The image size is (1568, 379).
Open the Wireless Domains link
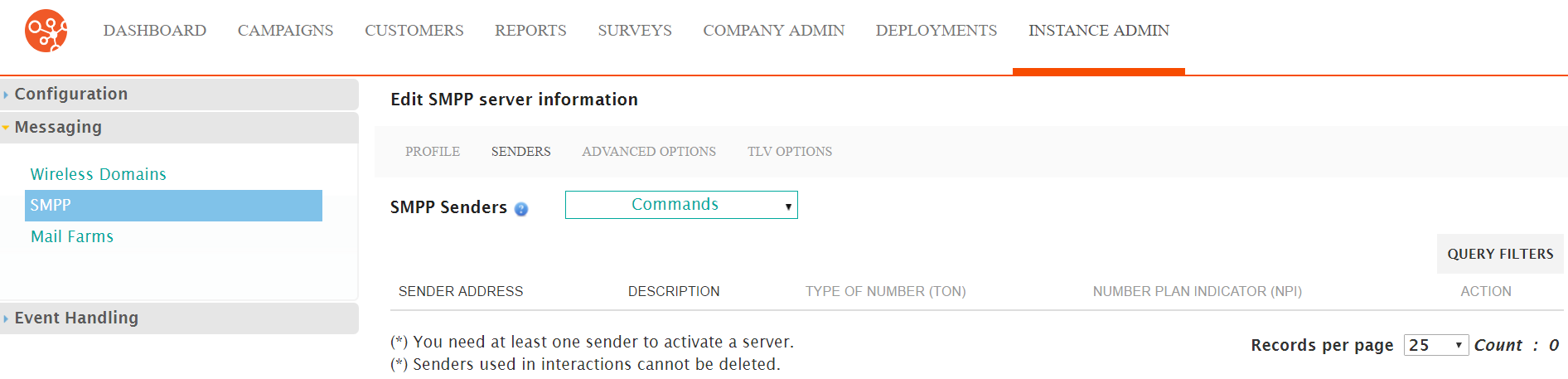click(x=99, y=174)
